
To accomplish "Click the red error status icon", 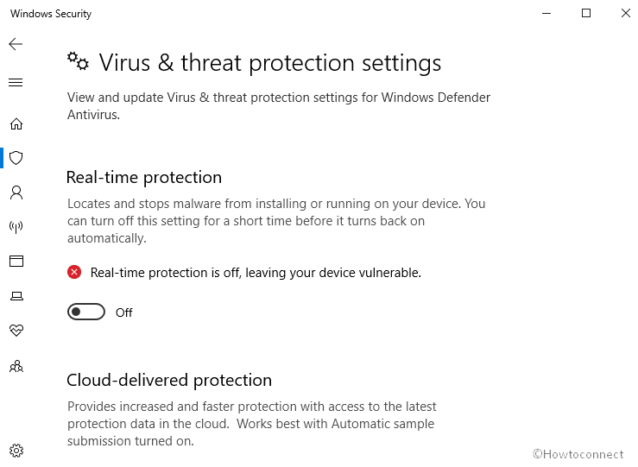I will [x=74, y=272].
